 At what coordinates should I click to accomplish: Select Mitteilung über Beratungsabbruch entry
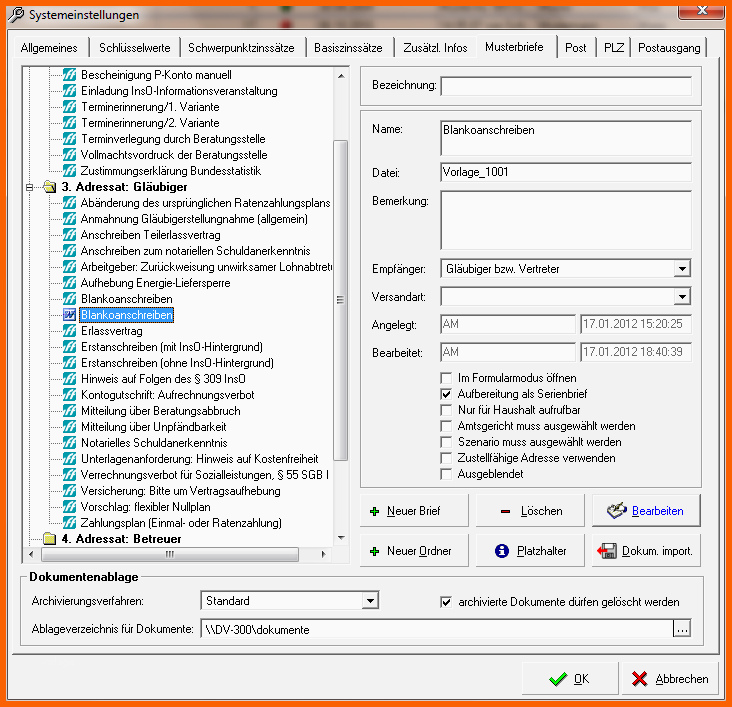pyautogui.click(x=161, y=410)
